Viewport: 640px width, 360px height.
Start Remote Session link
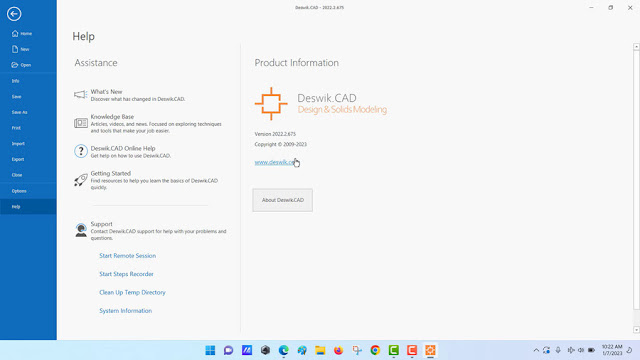point(127,256)
